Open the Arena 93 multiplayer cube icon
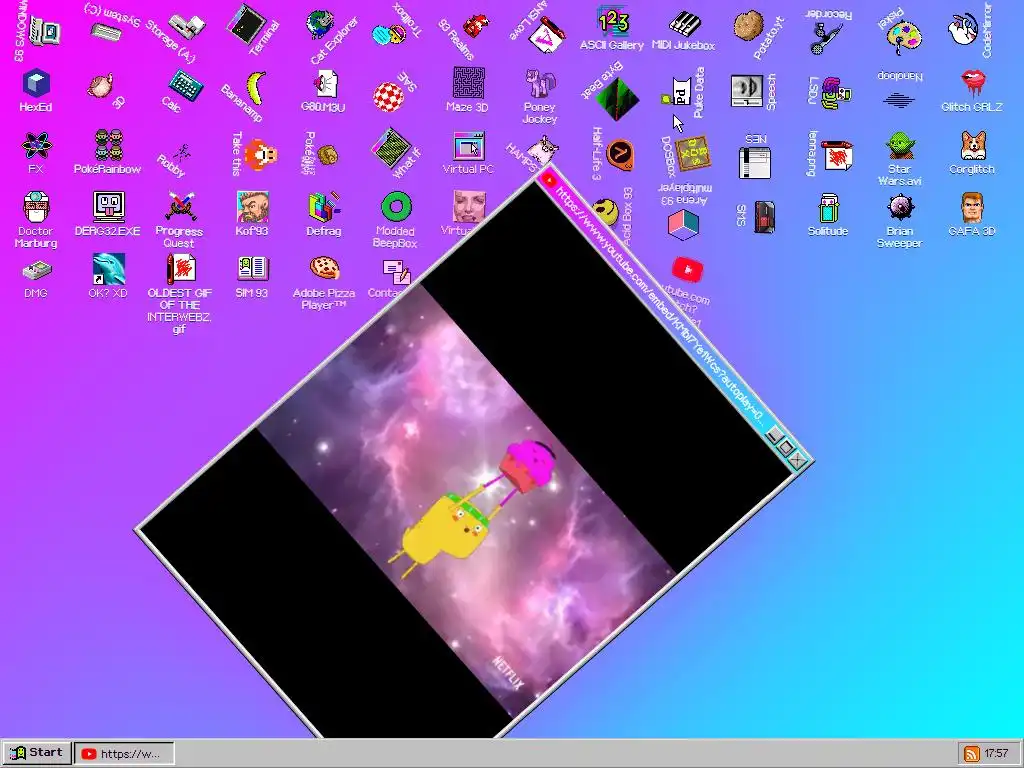 pyautogui.click(x=684, y=224)
